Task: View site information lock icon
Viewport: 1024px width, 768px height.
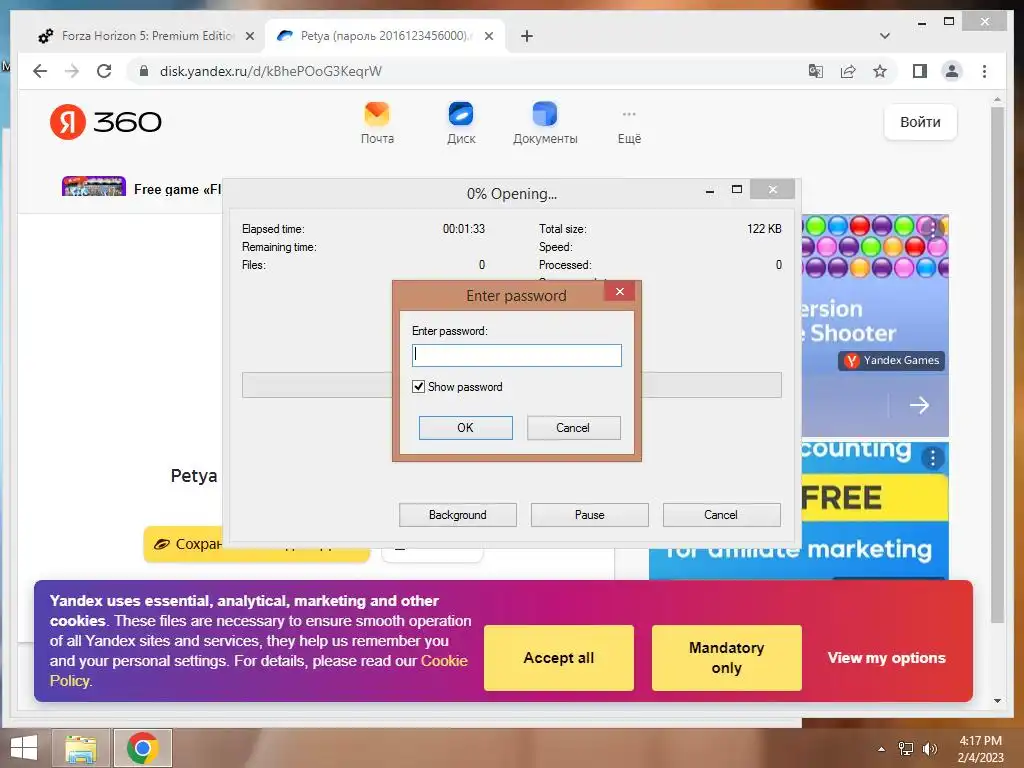Action: pos(144,71)
